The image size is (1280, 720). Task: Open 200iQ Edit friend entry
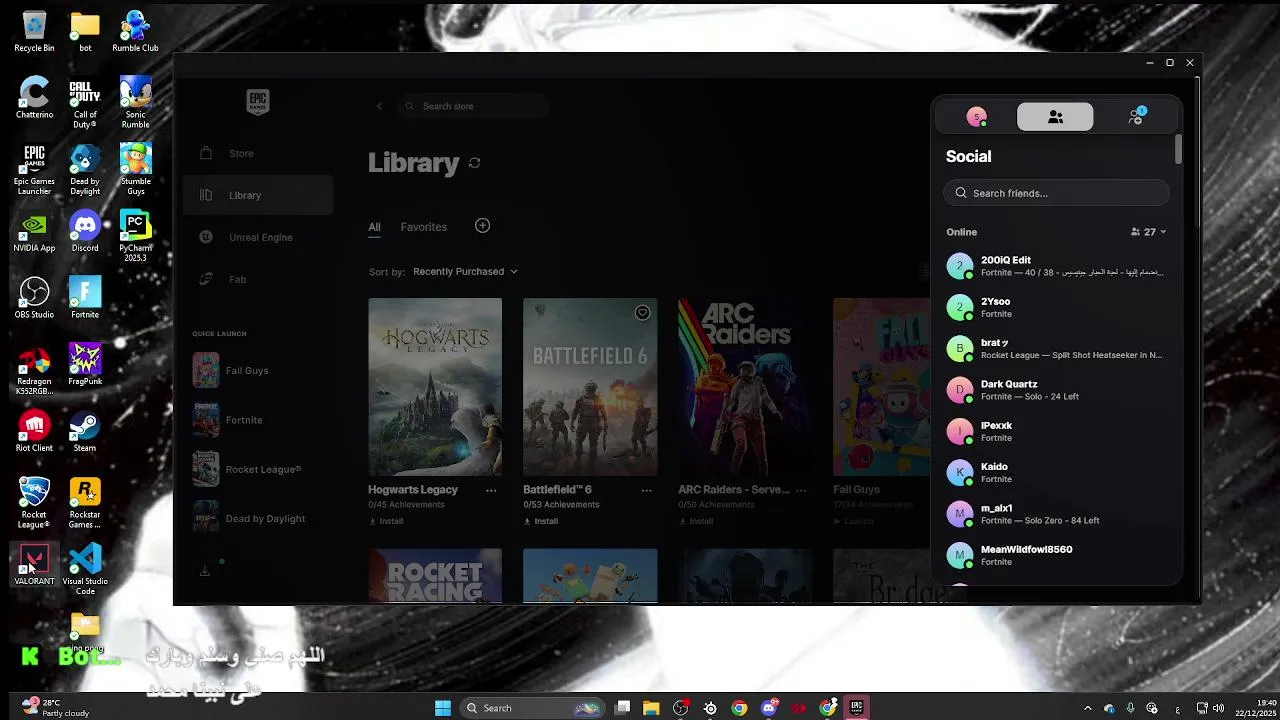point(1056,266)
